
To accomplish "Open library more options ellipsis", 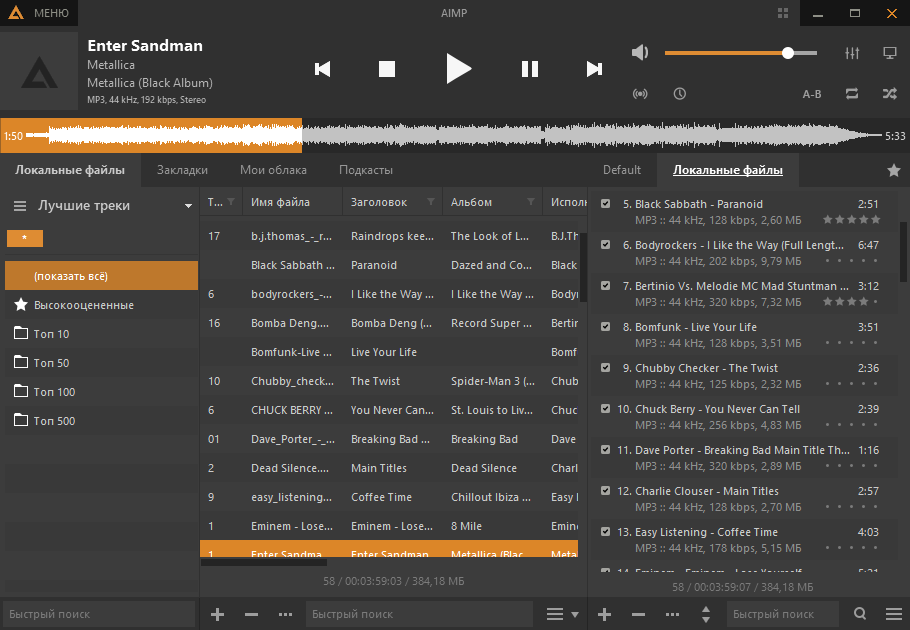I will pyautogui.click(x=285, y=614).
